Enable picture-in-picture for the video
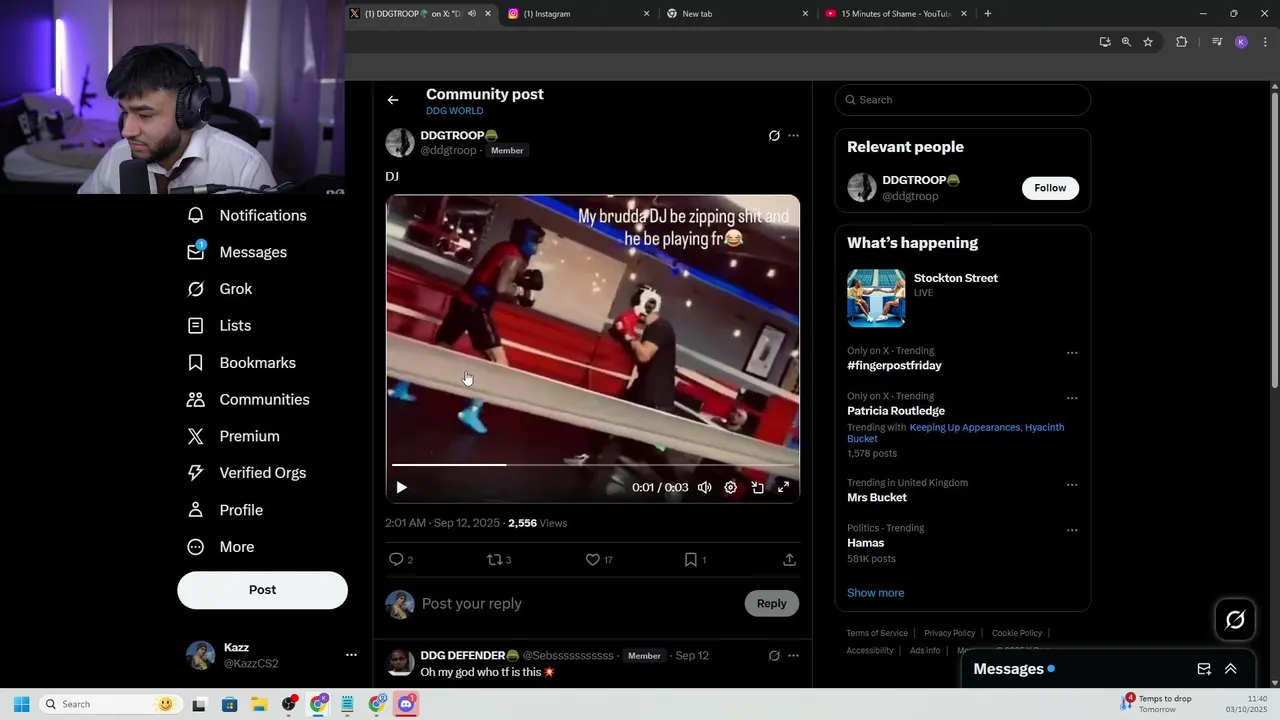Screen dimensions: 1280x720 [757, 487]
